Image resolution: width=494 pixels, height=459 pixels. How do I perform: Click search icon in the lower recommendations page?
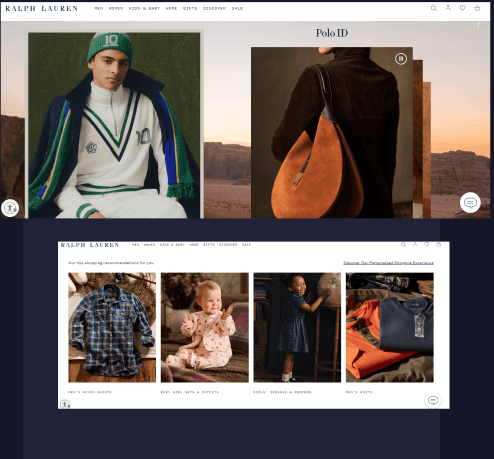403,245
